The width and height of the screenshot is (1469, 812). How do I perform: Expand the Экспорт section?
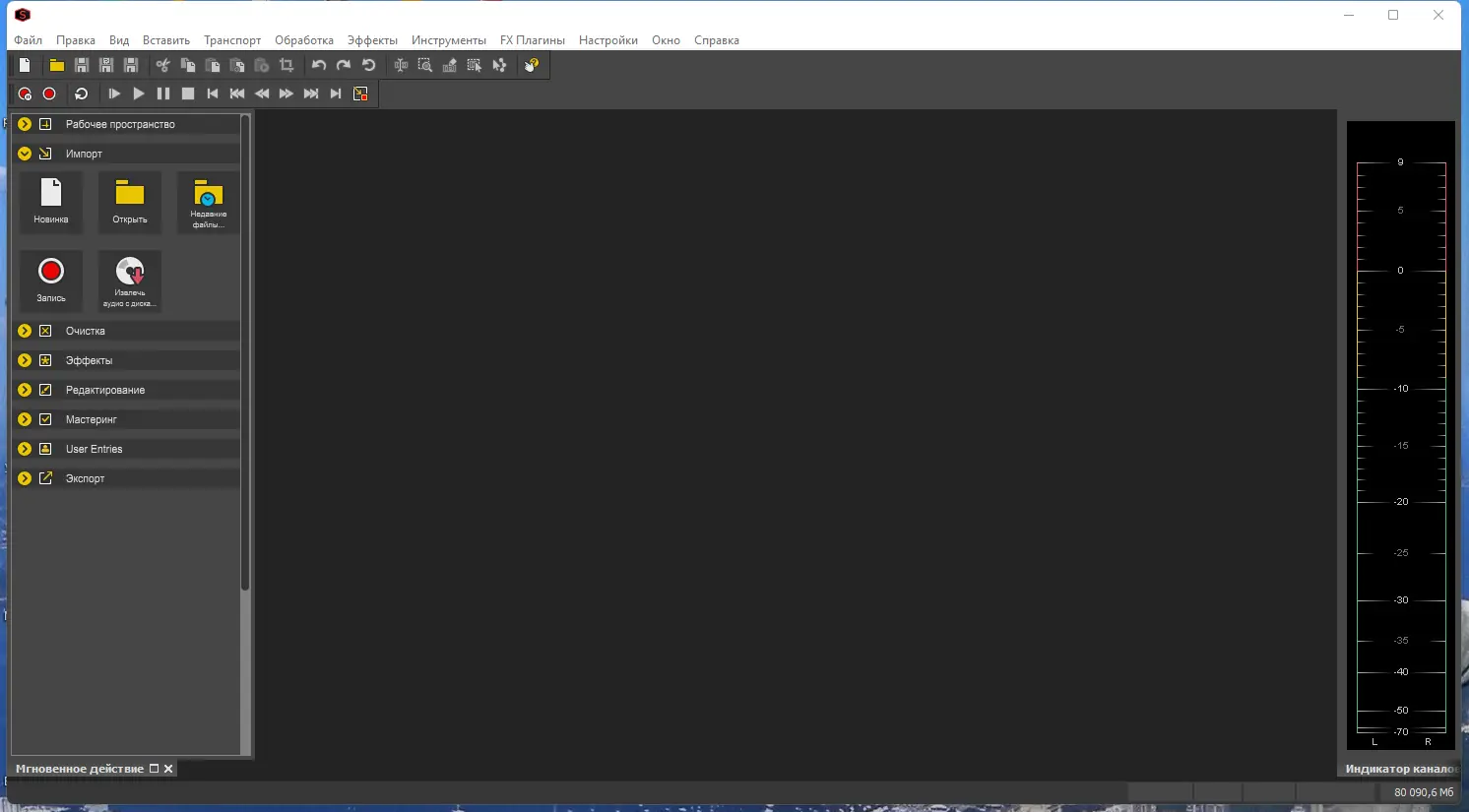25,478
